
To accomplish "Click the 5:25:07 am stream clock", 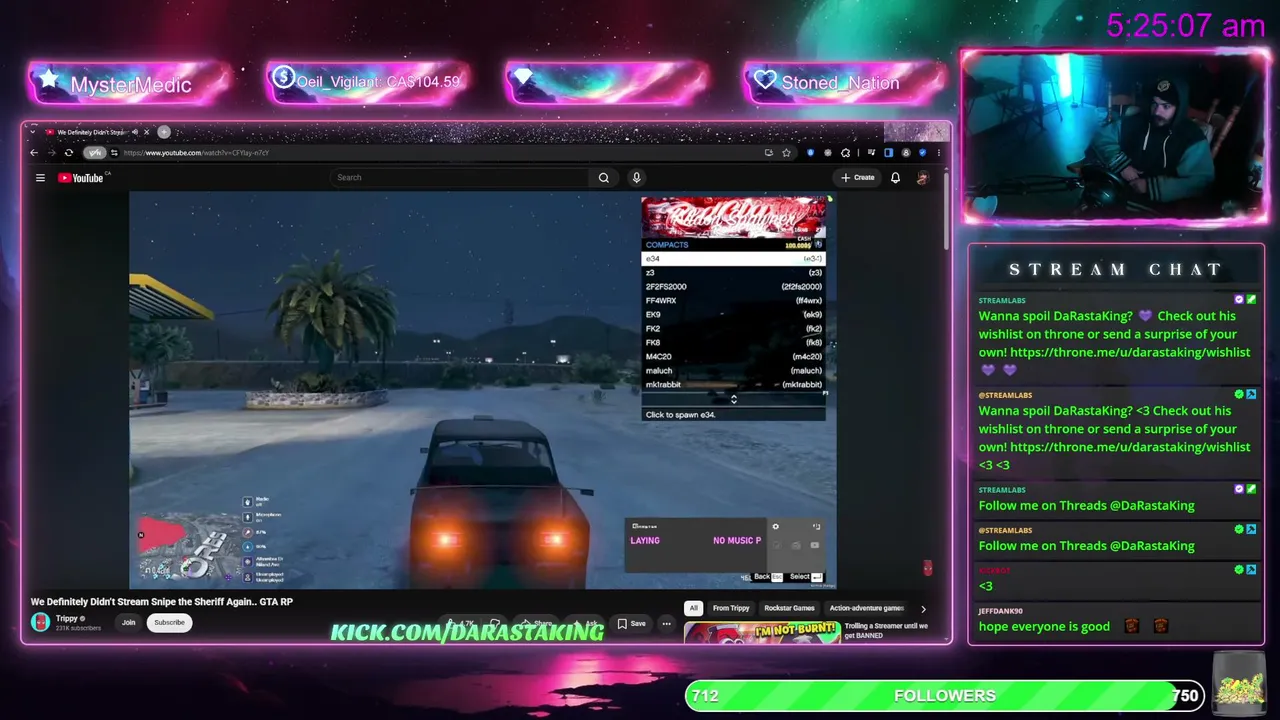I will click(x=1186, y=25).
